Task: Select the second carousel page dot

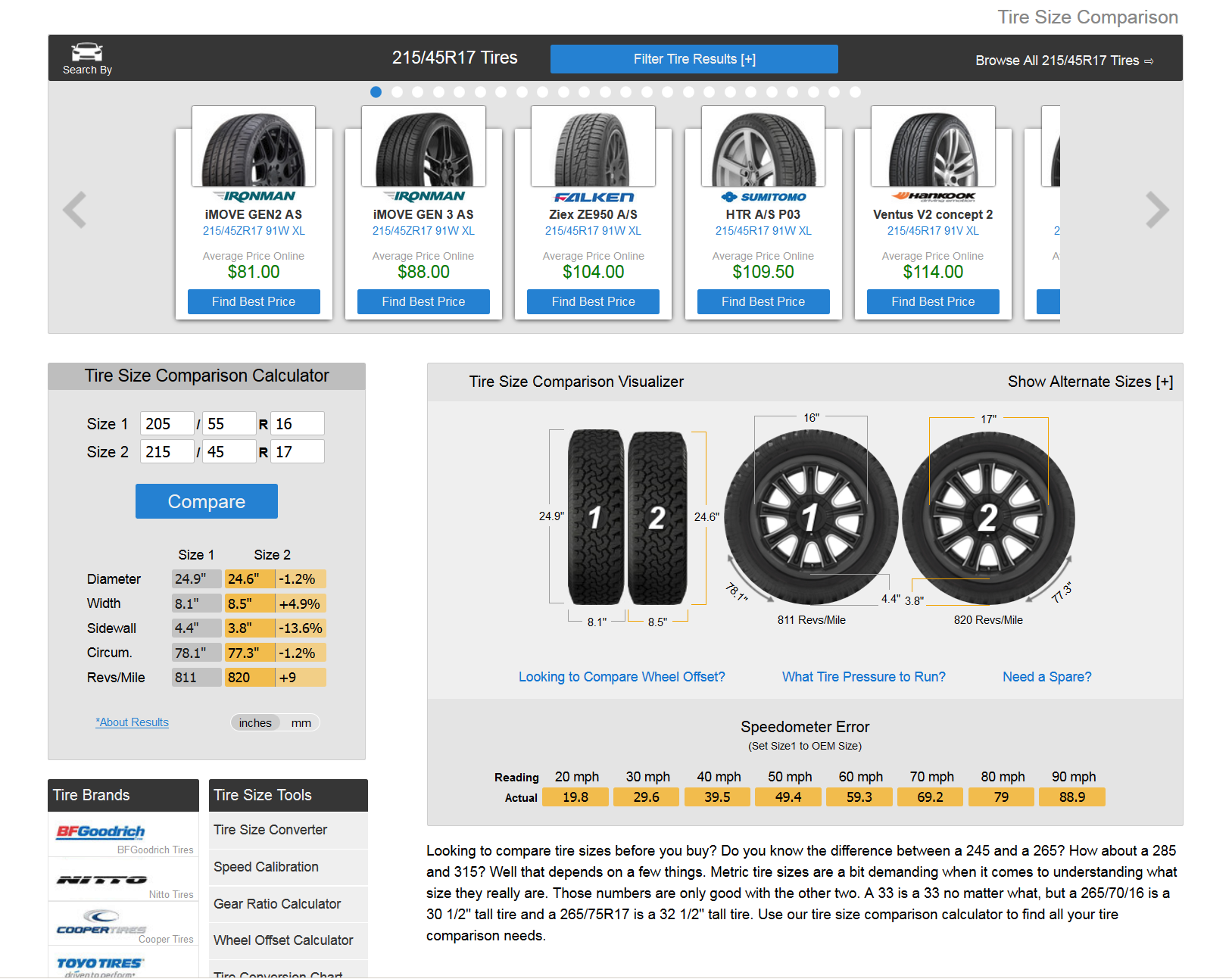Action: tap(397, 92)
